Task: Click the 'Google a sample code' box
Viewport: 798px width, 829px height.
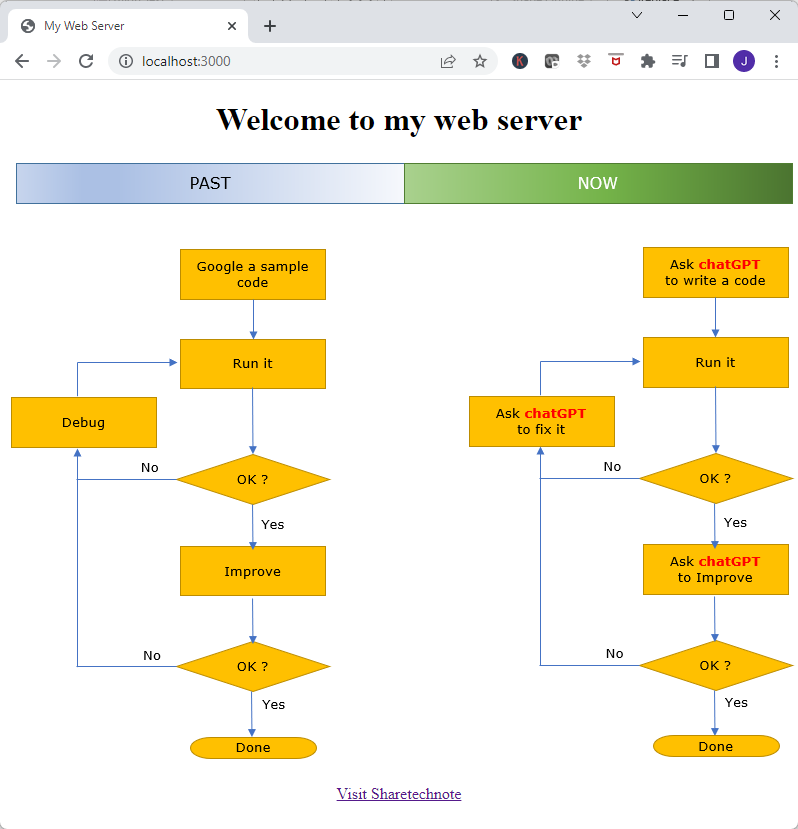Action: click(x=253, y=274)
